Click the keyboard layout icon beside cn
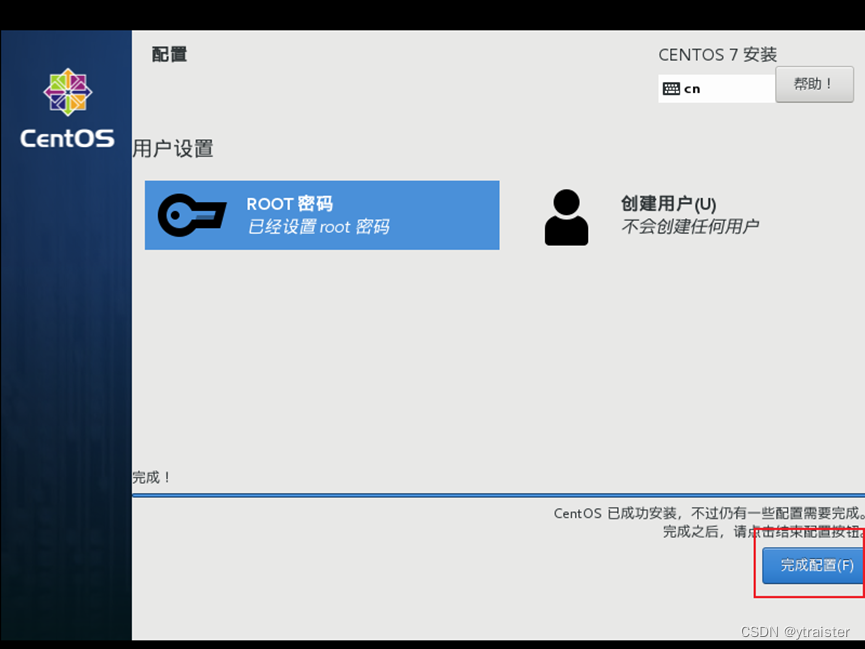Screen dimensions: 865x649 point(671,89)
